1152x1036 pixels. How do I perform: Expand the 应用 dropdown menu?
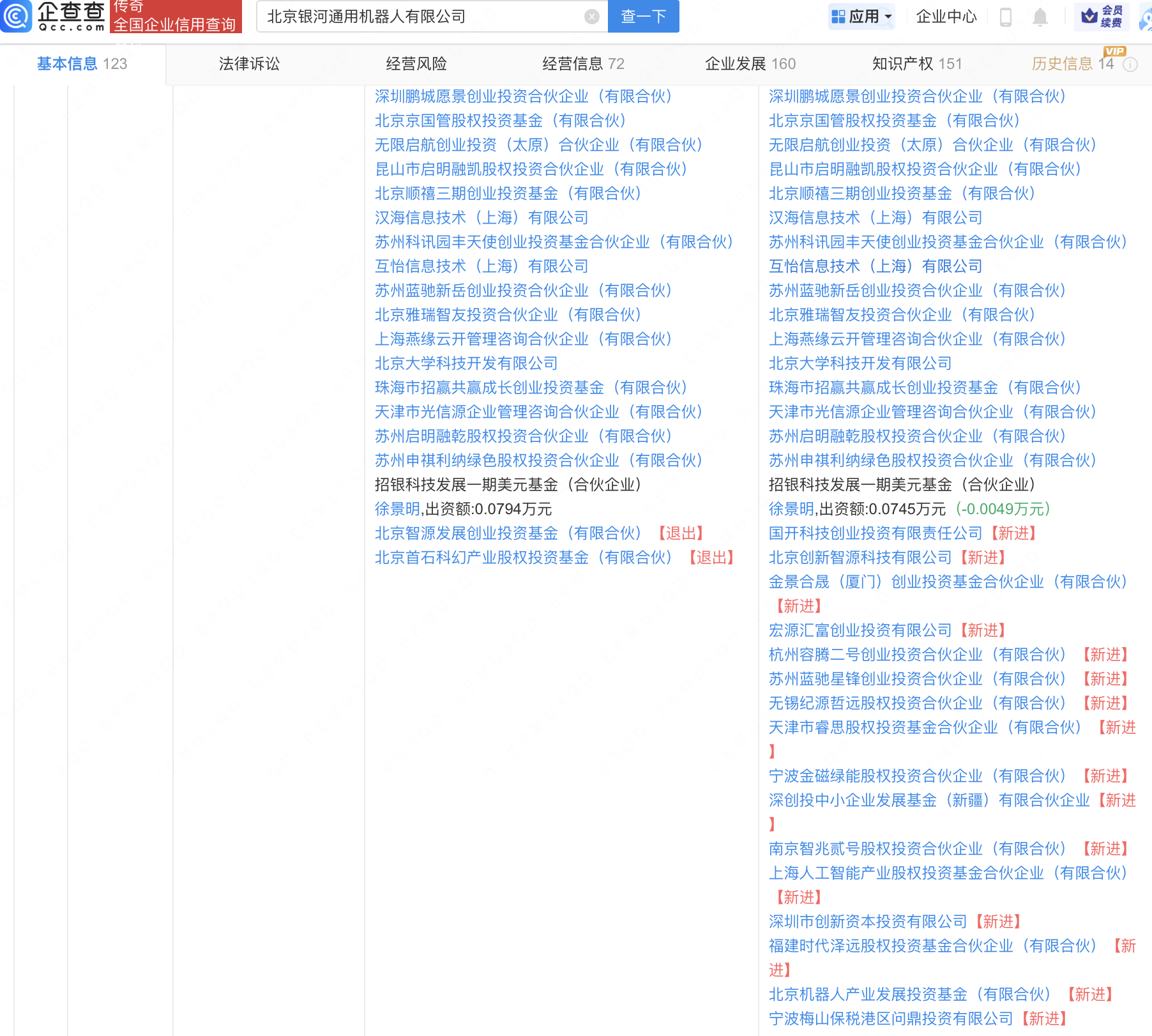point(861,17)
